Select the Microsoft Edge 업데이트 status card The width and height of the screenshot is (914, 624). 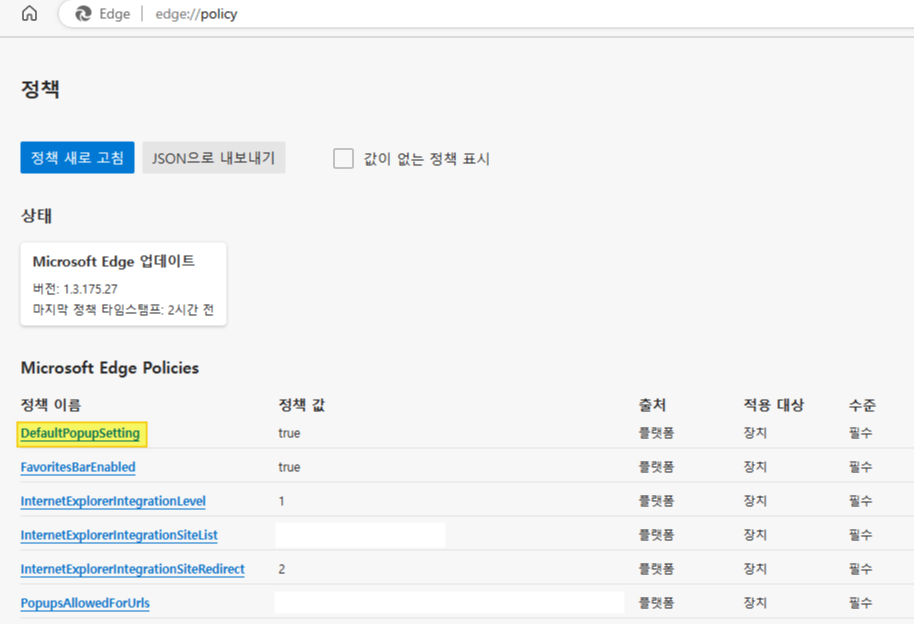click(x=122, y=284)
